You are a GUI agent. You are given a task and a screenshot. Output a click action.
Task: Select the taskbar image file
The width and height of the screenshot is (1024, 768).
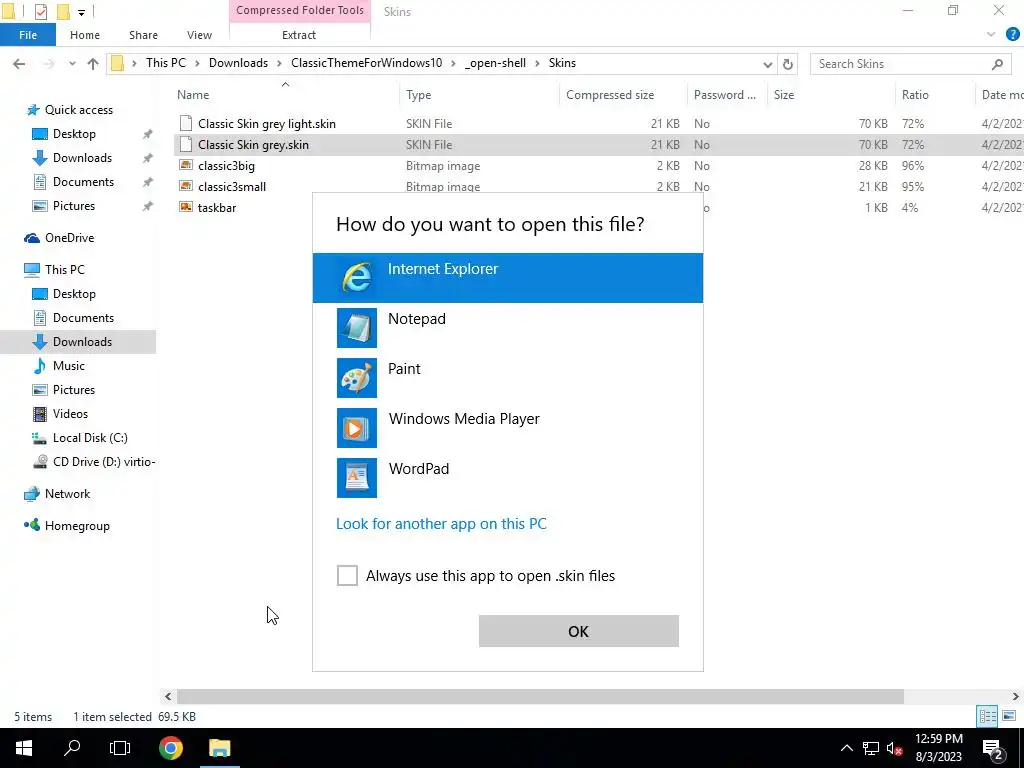tap(217, 207)
